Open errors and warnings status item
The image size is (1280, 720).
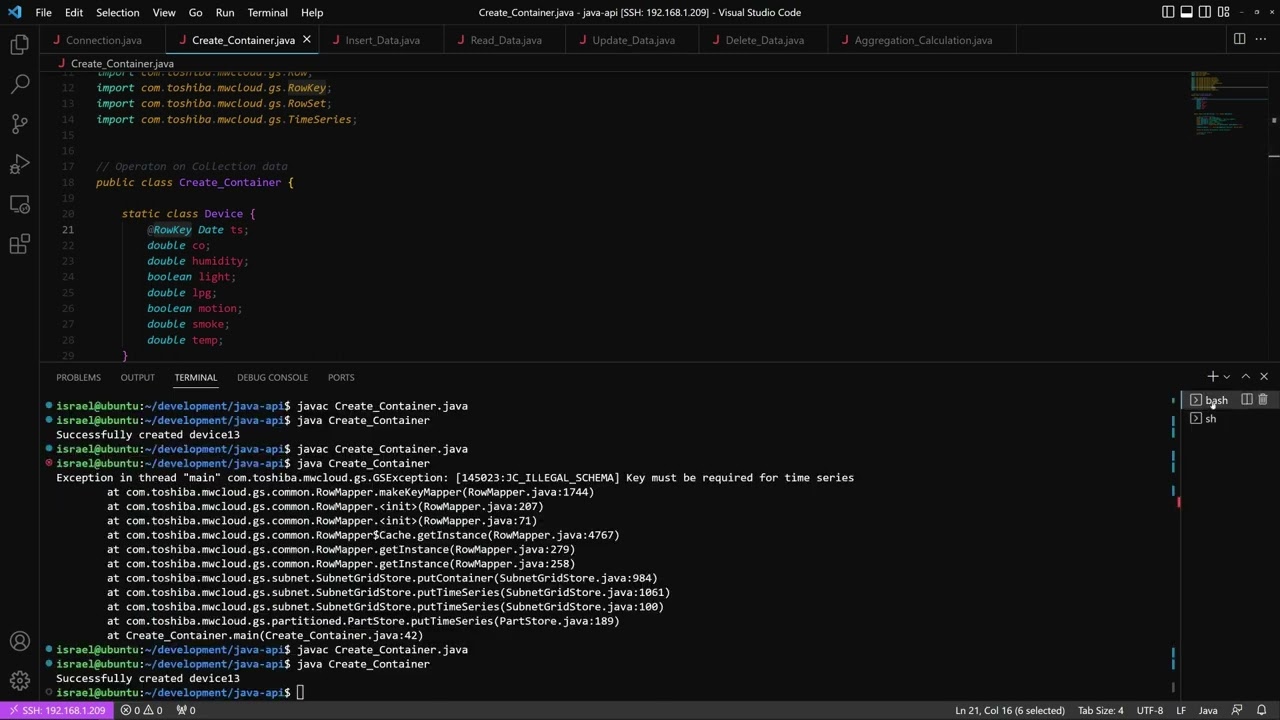click(x=141, y=710)
